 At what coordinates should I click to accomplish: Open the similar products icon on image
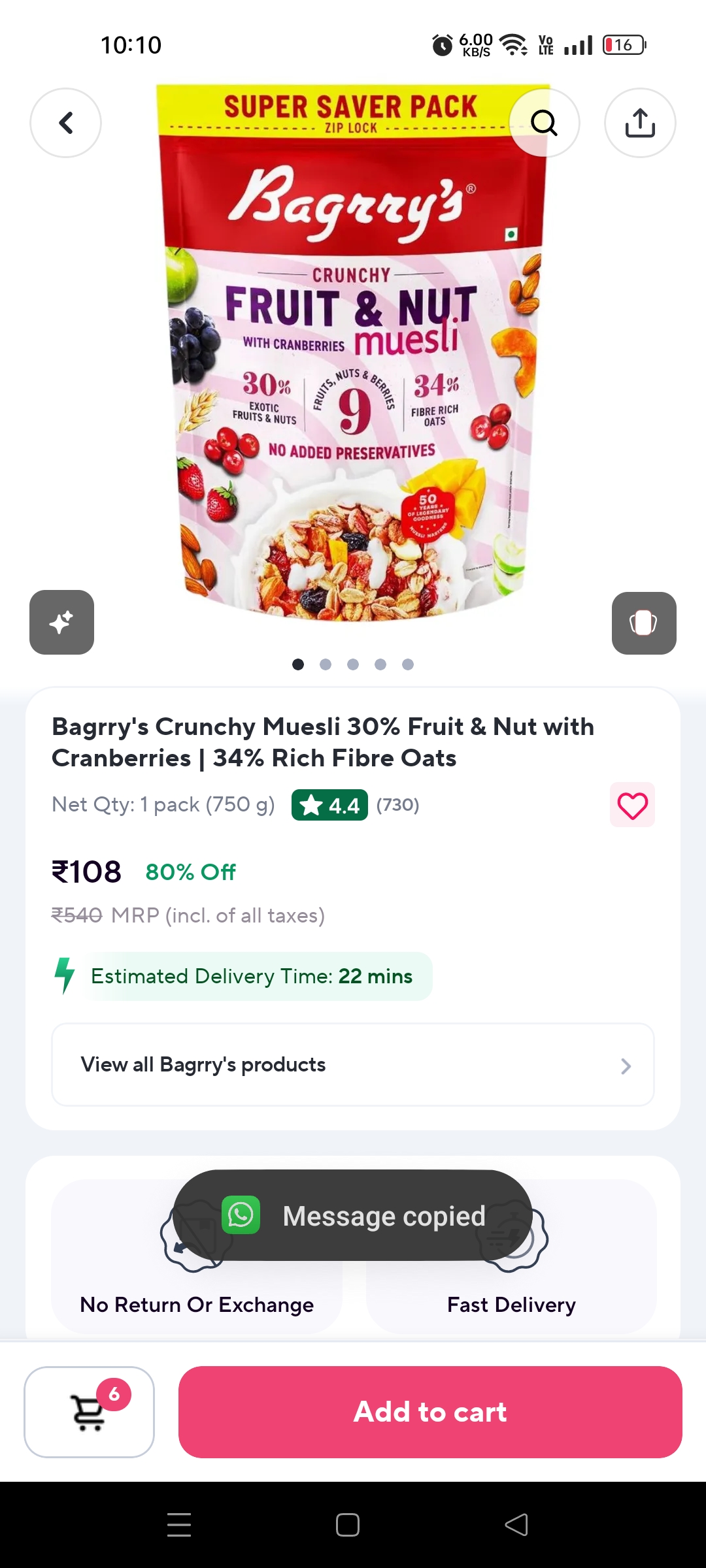pyautogui.click(x=643, y=623)
